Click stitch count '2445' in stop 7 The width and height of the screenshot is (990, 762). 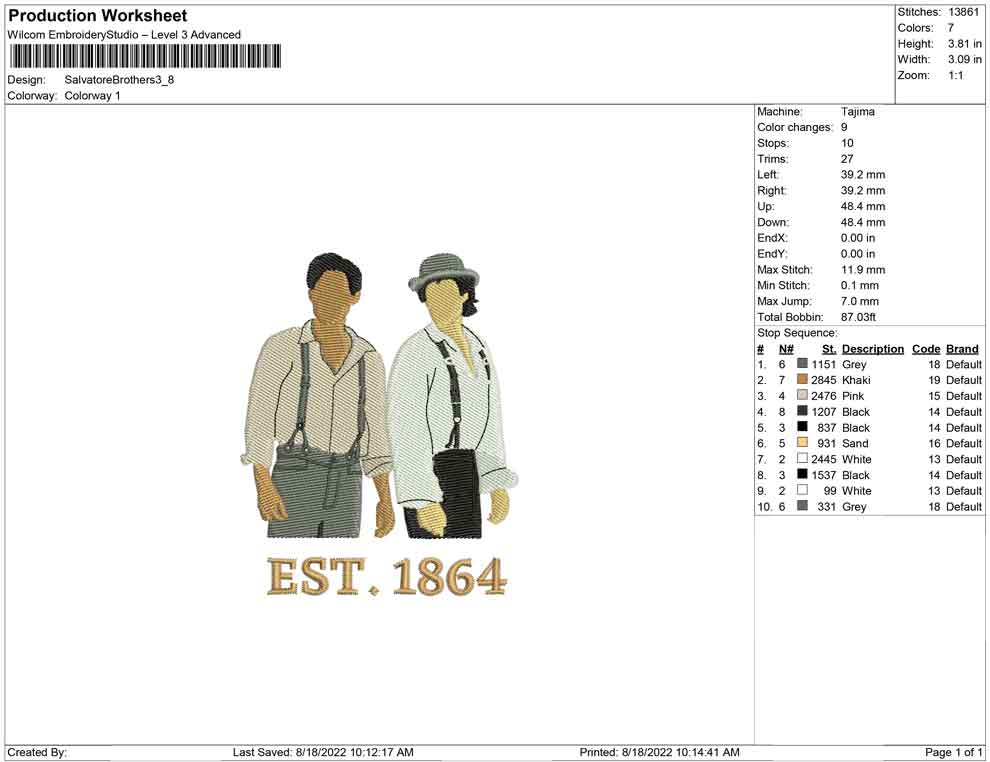[x=823, y=459]
